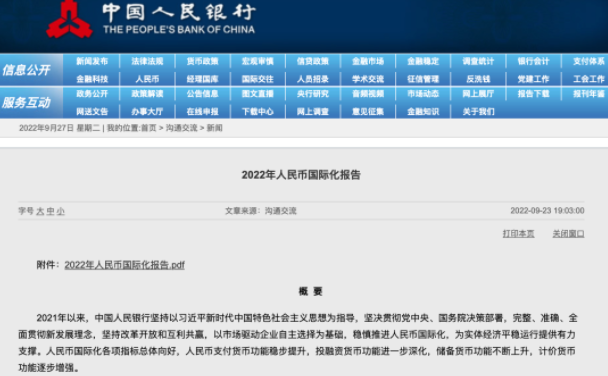The width and height of the screenshot is (608, 376).
Task: Open the 国际交往 menu item
Action: coord(258,79)
